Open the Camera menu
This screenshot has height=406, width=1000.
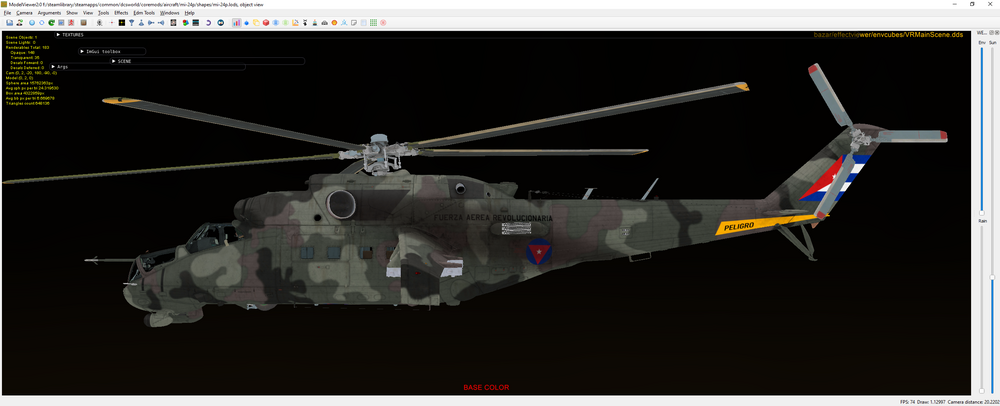[x=24, y=13]
